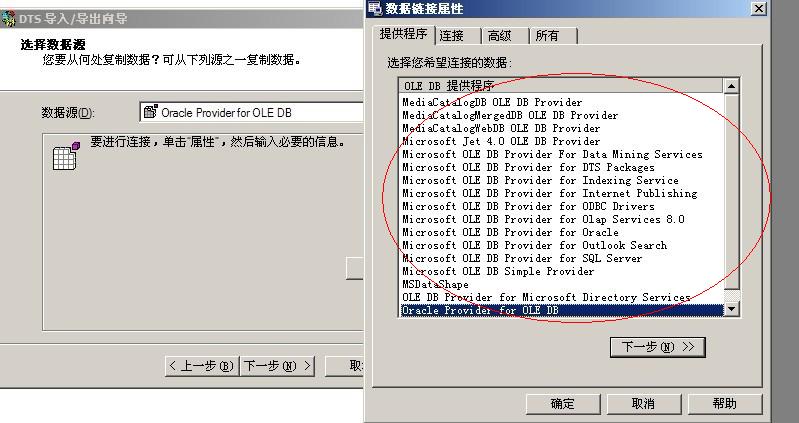Click provider list scroll up arrow
This screenshot has width=799, height=423.
click(x=731, y=86)
